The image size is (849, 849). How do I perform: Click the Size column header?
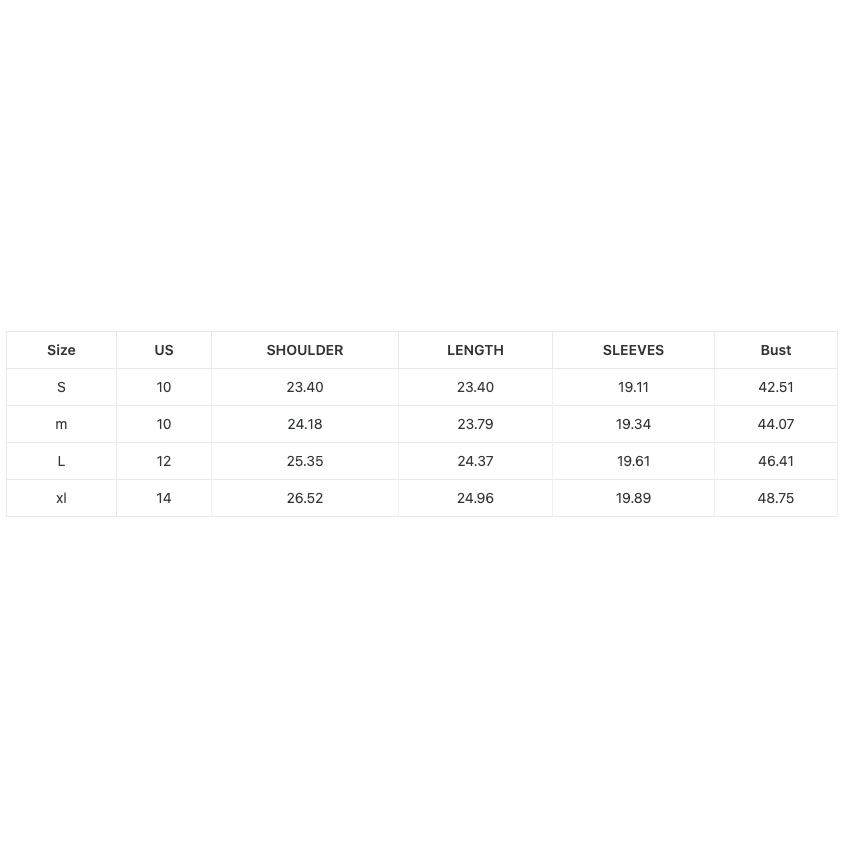61,350
